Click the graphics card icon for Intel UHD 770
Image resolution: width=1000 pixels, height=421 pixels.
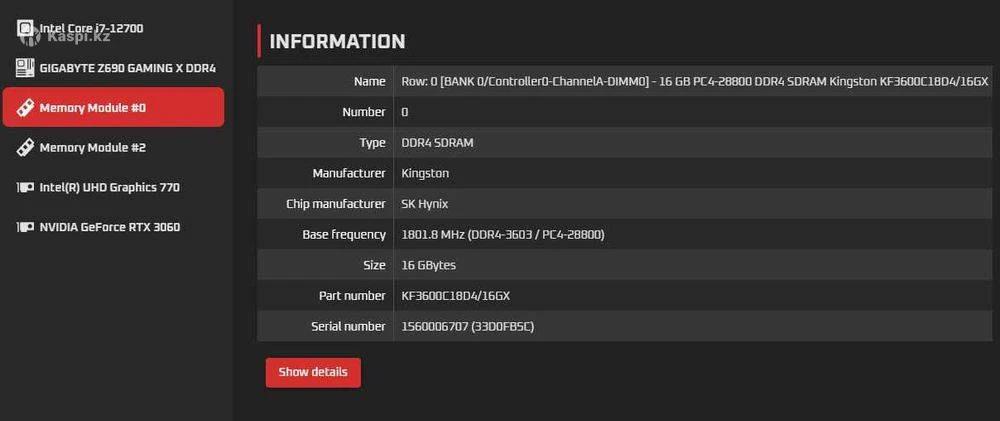(x=25, y=187)
